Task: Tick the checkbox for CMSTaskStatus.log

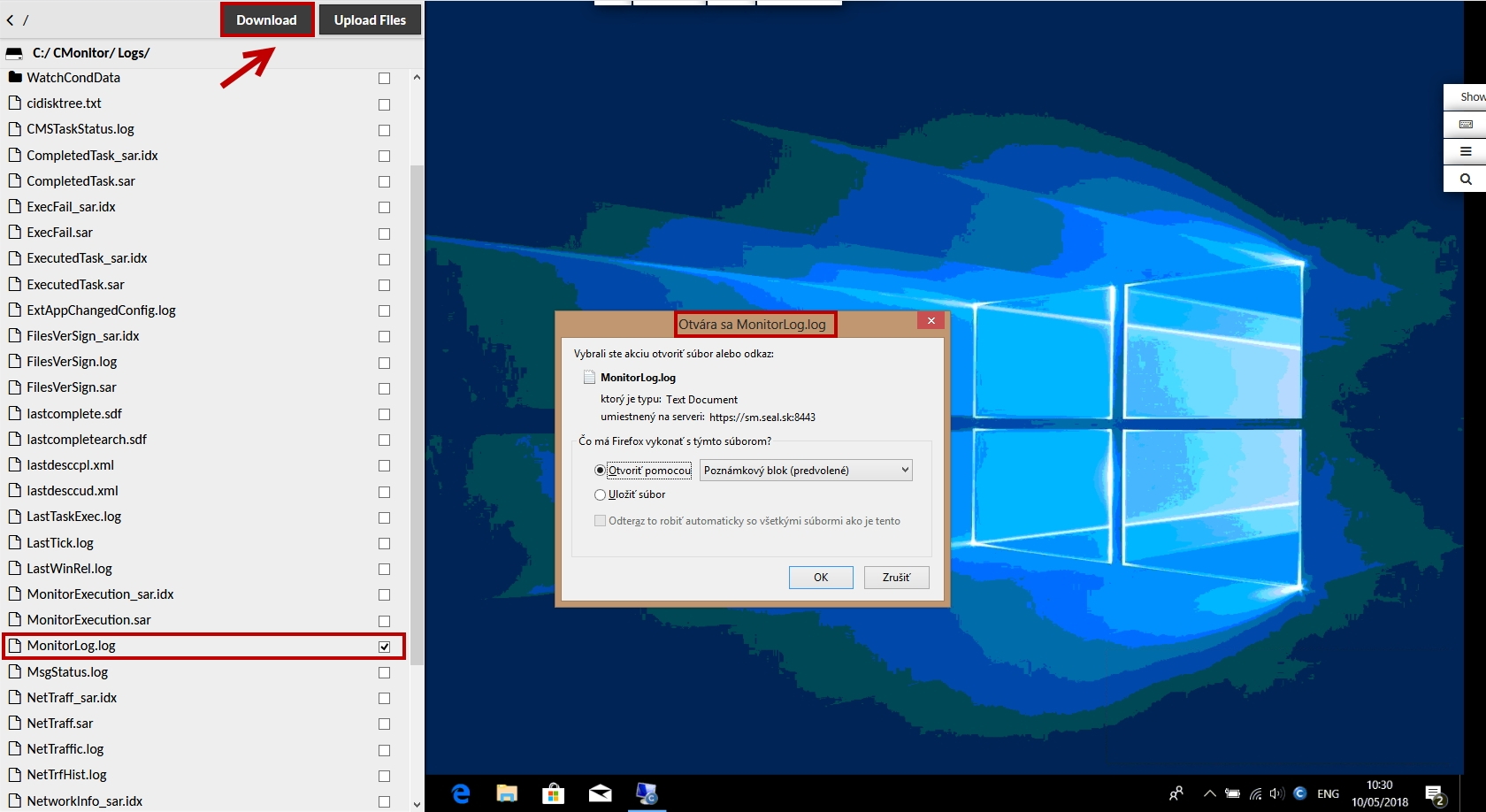Action: coord(384,130)
